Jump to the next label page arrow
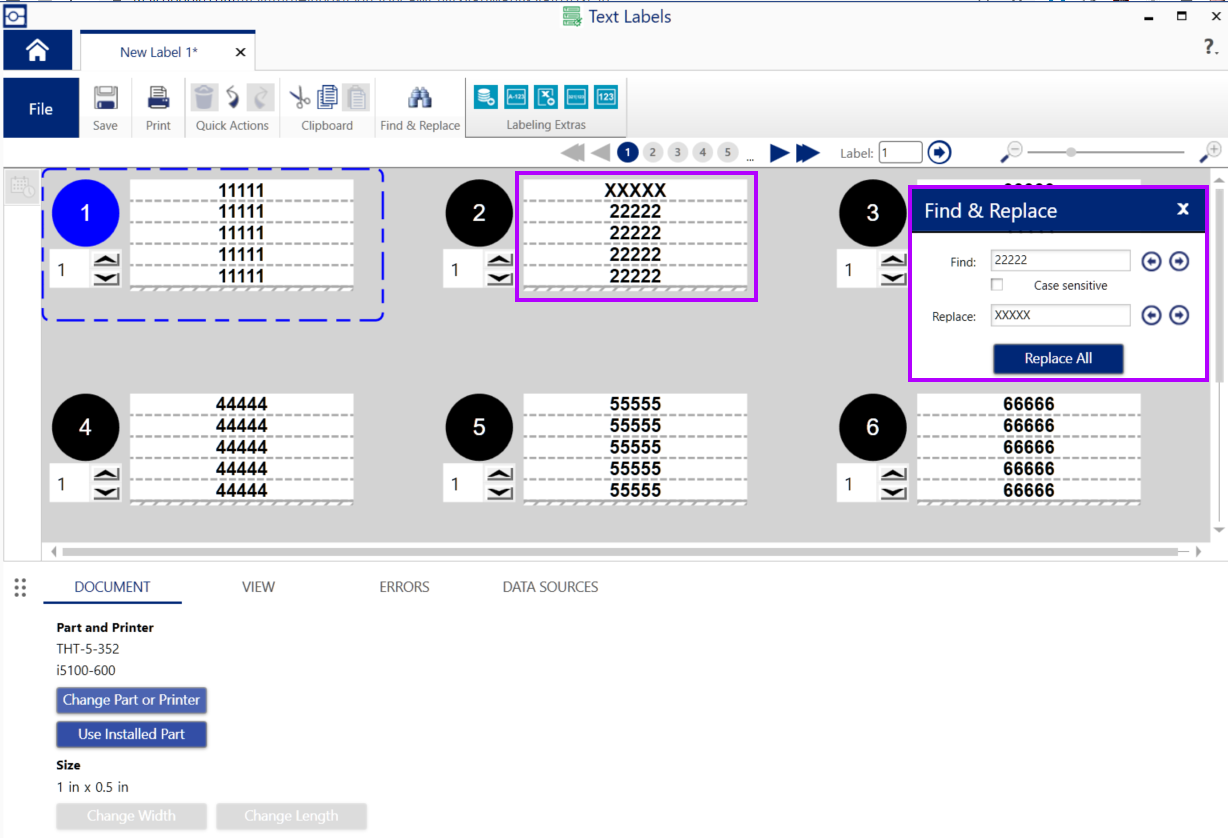This screenshot has width=1228, height=838. (780, 153)
